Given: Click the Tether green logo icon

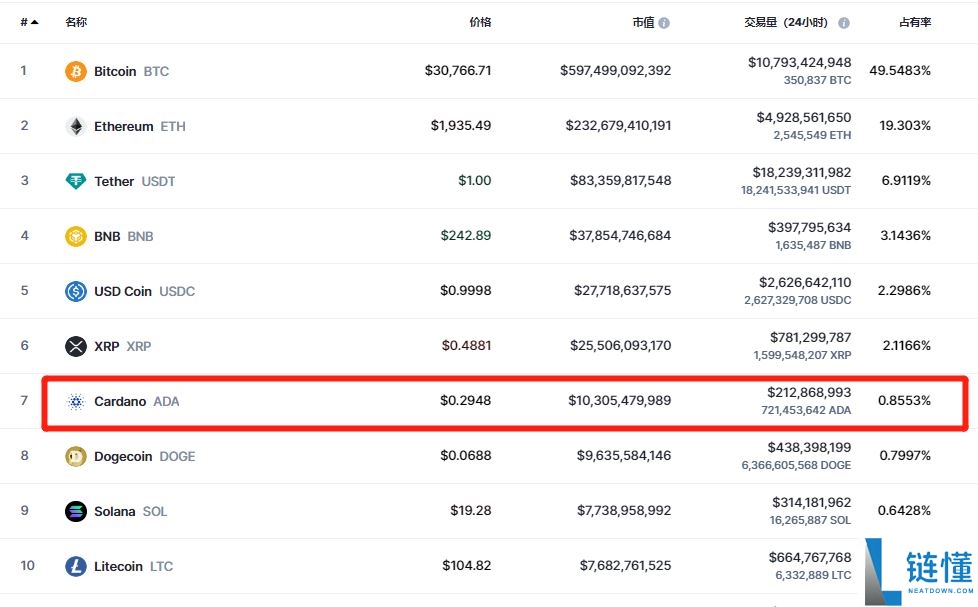Looking at the screenshot, I should pos(75,181).
